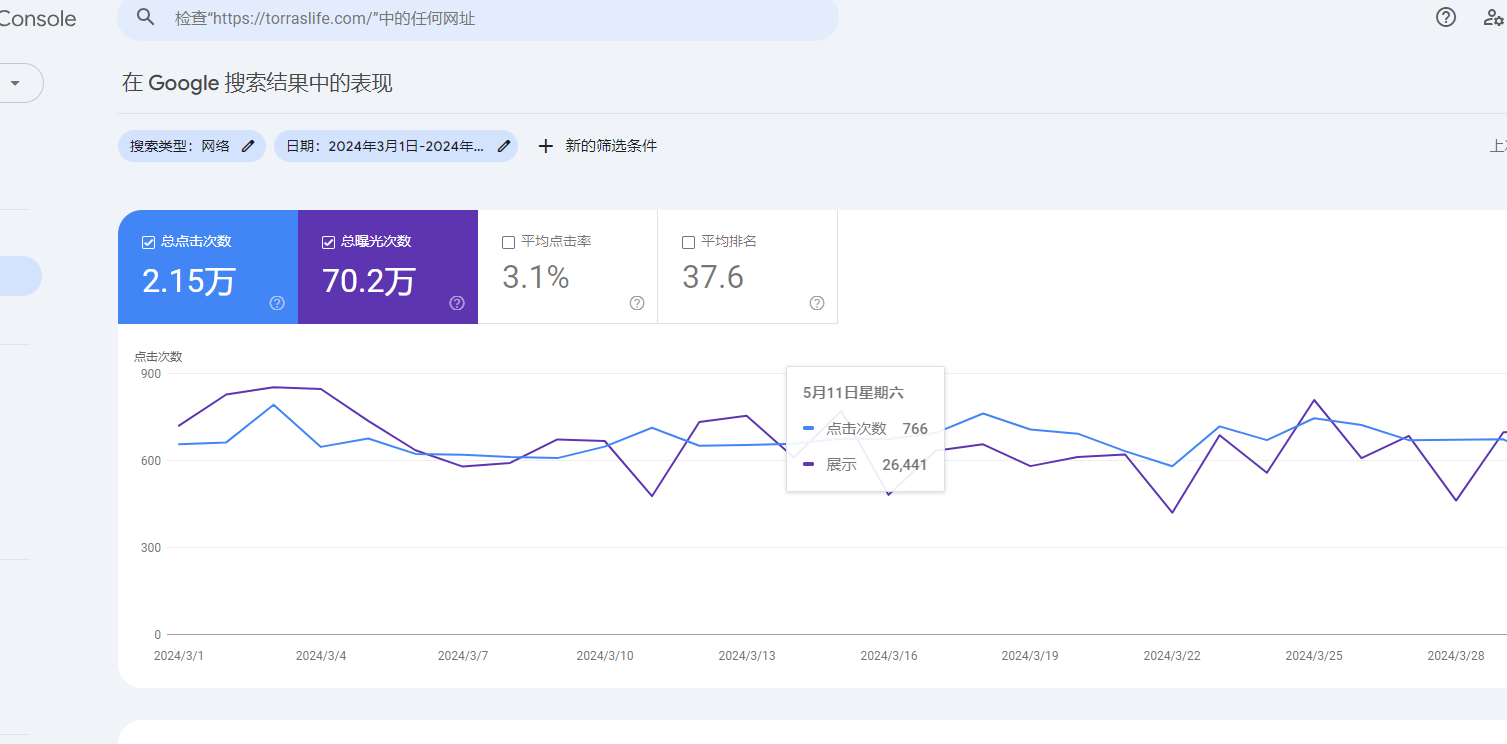Viewport: 1507px width, 744px height.
Task: Click the 2.15万 total clicks value
Action: [x=189, y=280]
